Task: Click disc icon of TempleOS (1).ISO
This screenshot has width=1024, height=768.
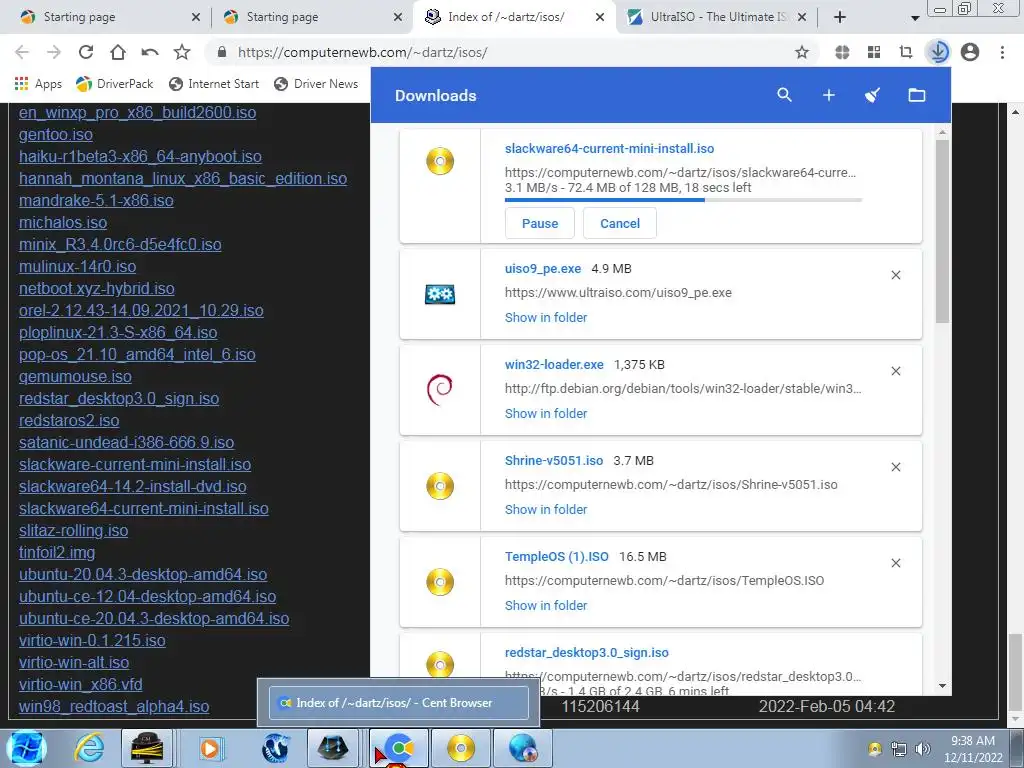Action: [x=440, y=582]
